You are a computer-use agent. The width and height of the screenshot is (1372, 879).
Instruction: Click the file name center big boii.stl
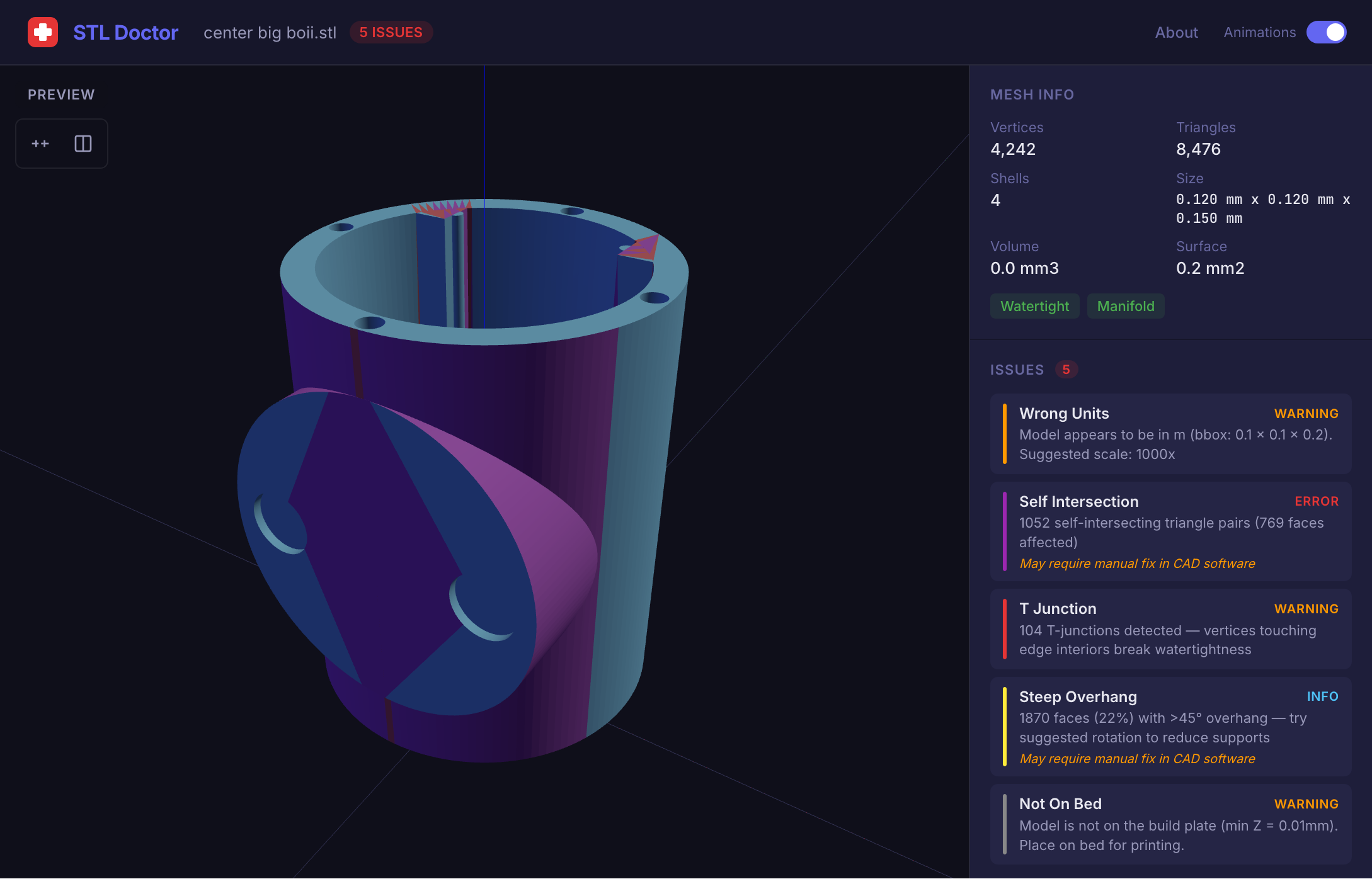click(270, 32)
